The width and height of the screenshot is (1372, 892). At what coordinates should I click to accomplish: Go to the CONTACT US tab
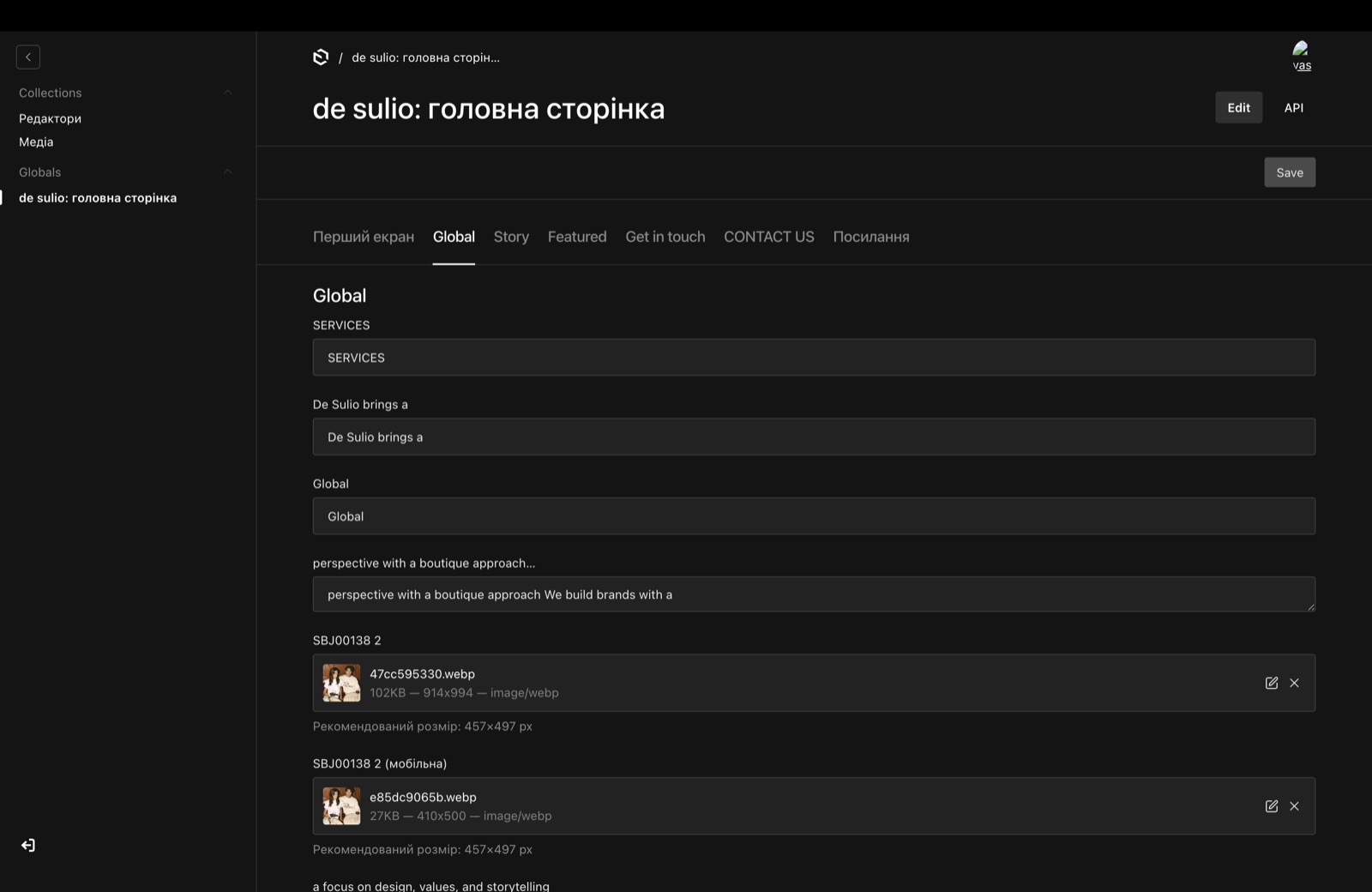tap(769, 237)
